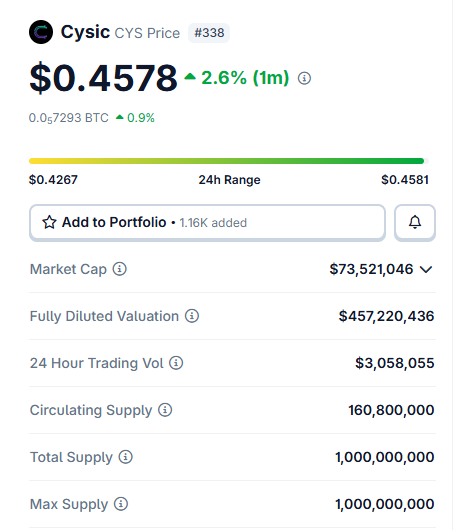Click the BTC price conversion text

point(69,118)
